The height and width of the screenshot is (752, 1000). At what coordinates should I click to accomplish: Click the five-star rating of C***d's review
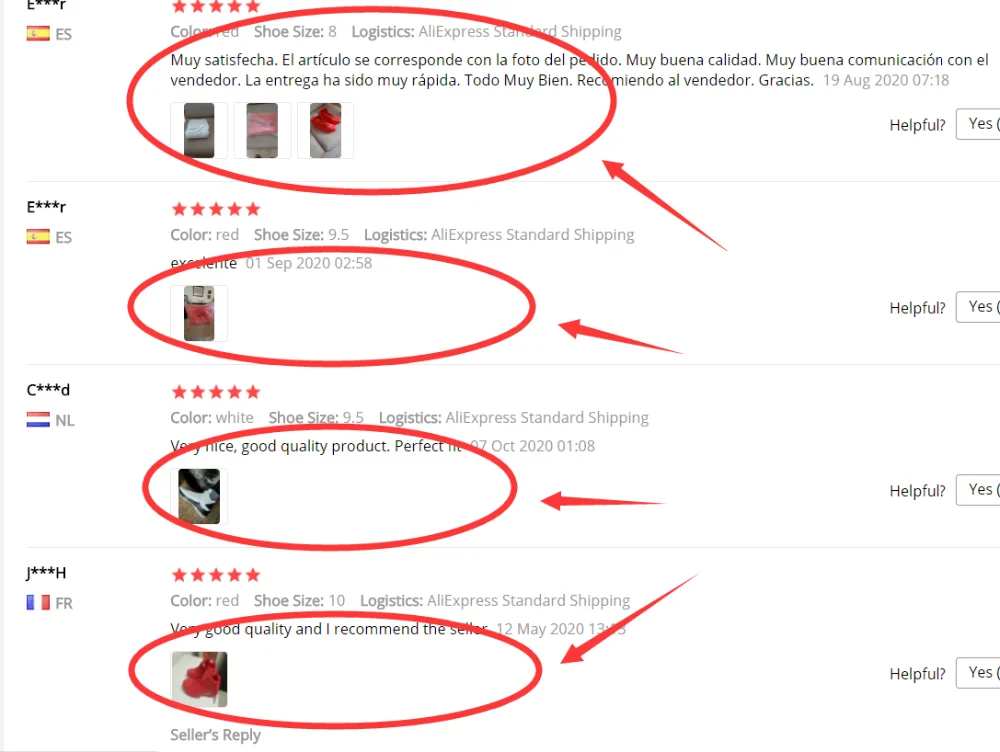pos(216,392)
